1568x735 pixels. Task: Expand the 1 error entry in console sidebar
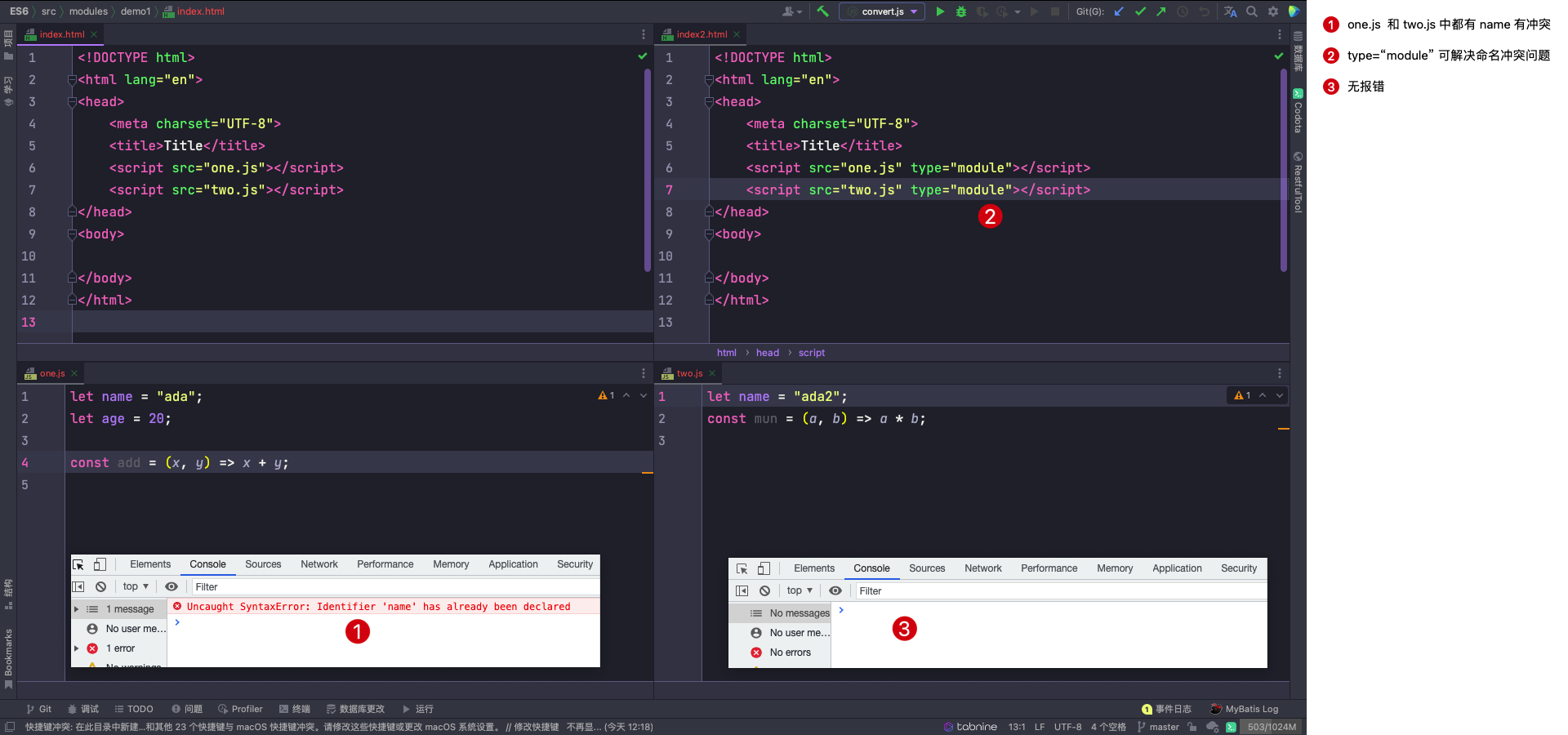(x=77, y=648)
